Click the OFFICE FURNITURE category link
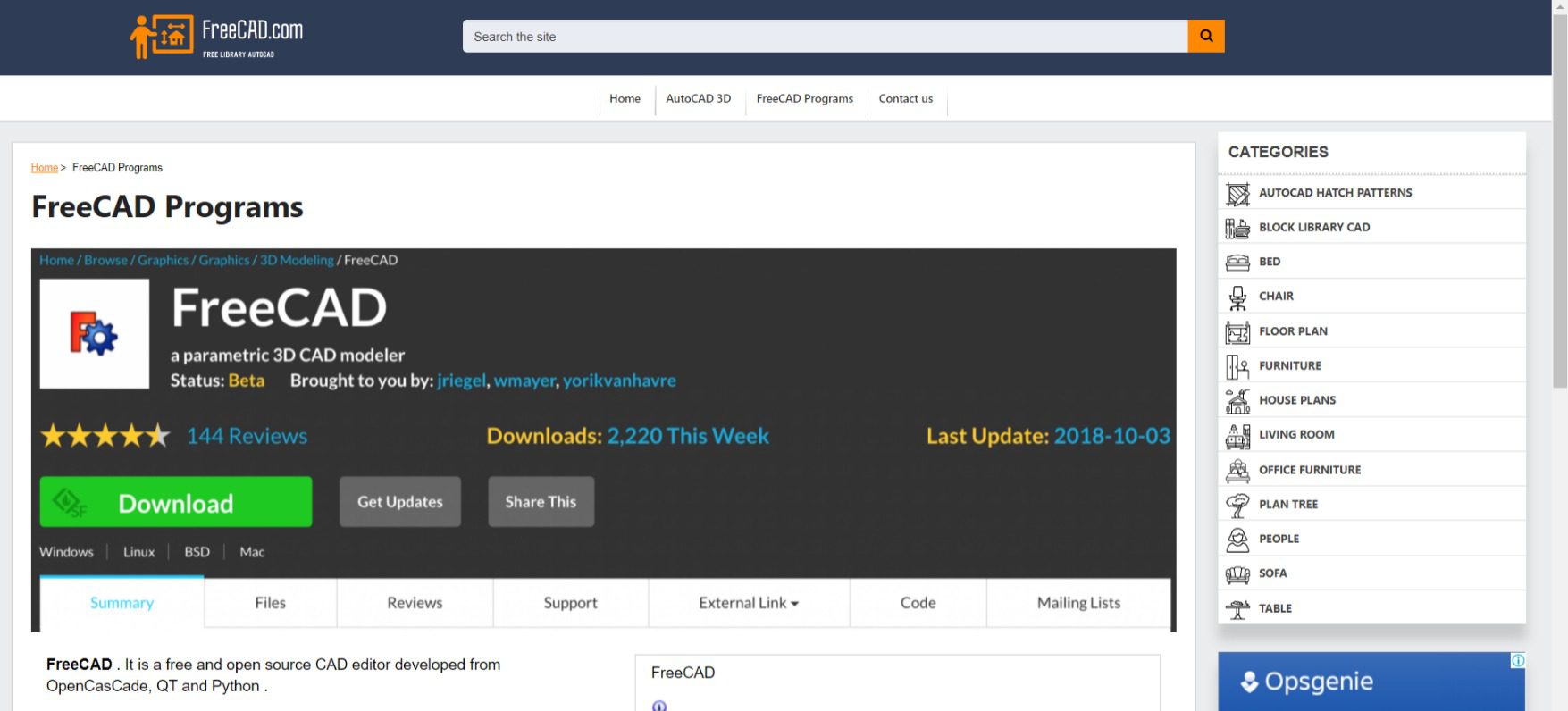 tap(1310, 470)
